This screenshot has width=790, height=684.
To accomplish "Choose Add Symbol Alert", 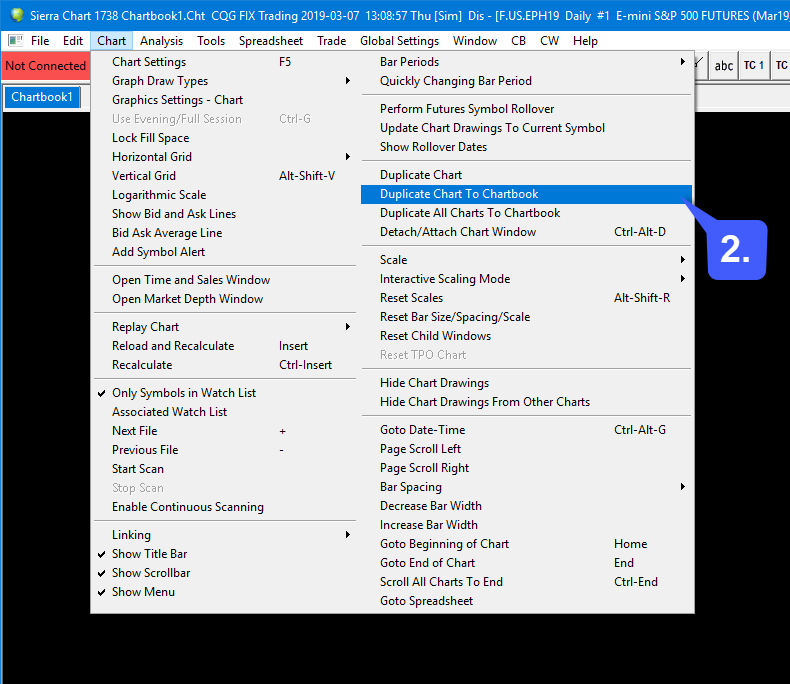I will 225,252.
